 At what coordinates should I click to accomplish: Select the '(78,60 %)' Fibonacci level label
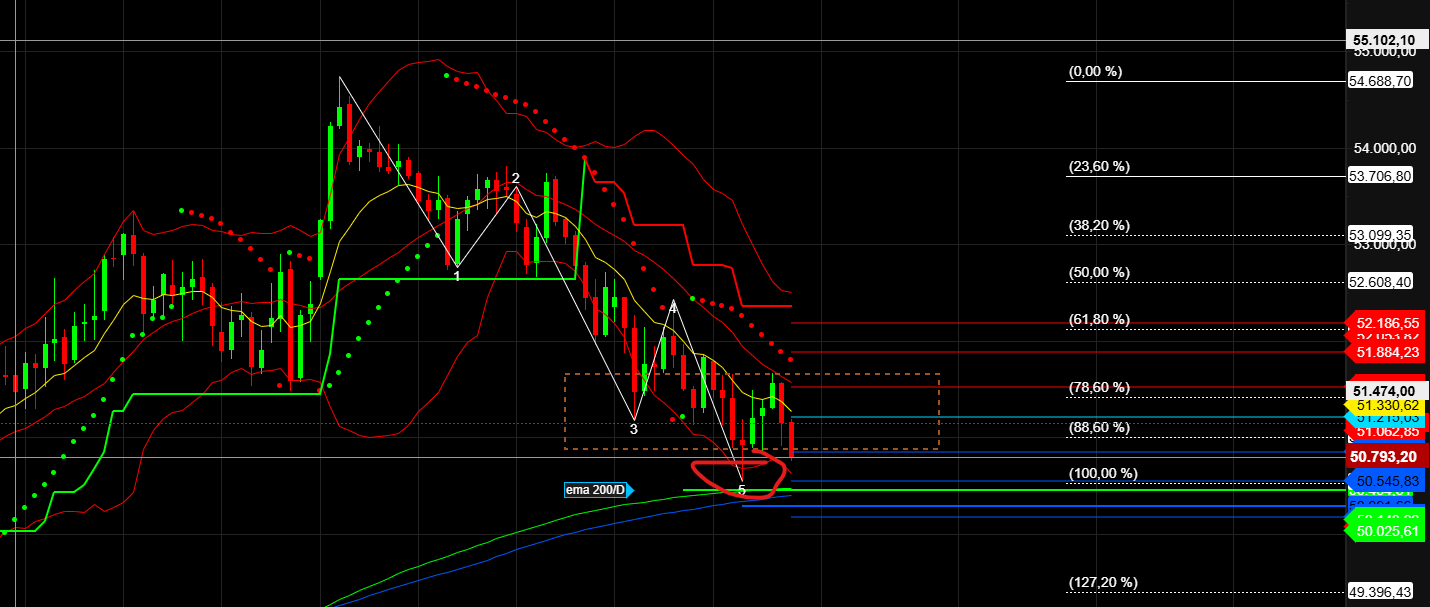[1099, 387]
